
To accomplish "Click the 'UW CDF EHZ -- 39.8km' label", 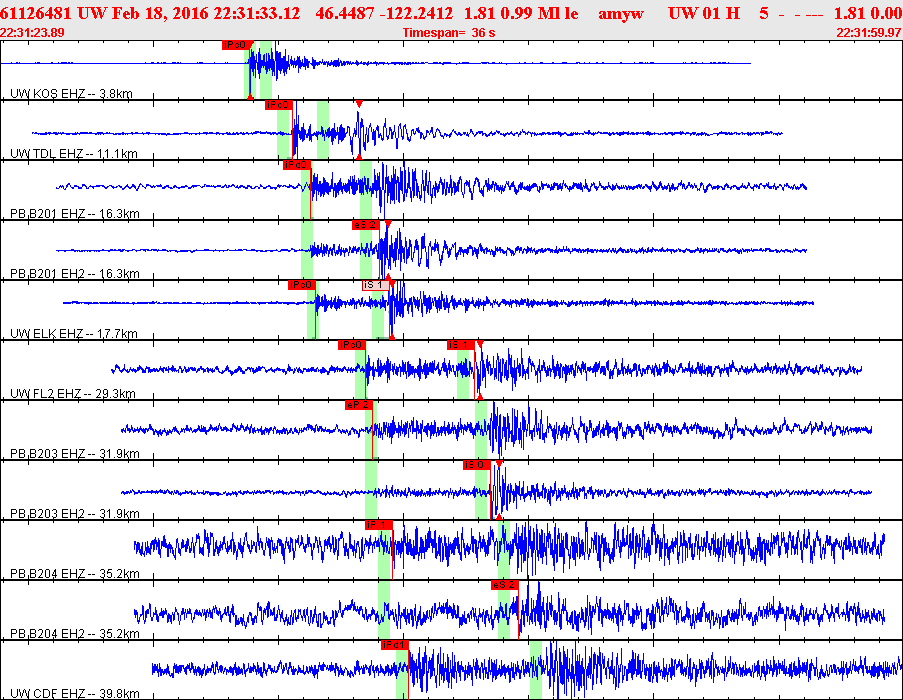I will (75, 694).
